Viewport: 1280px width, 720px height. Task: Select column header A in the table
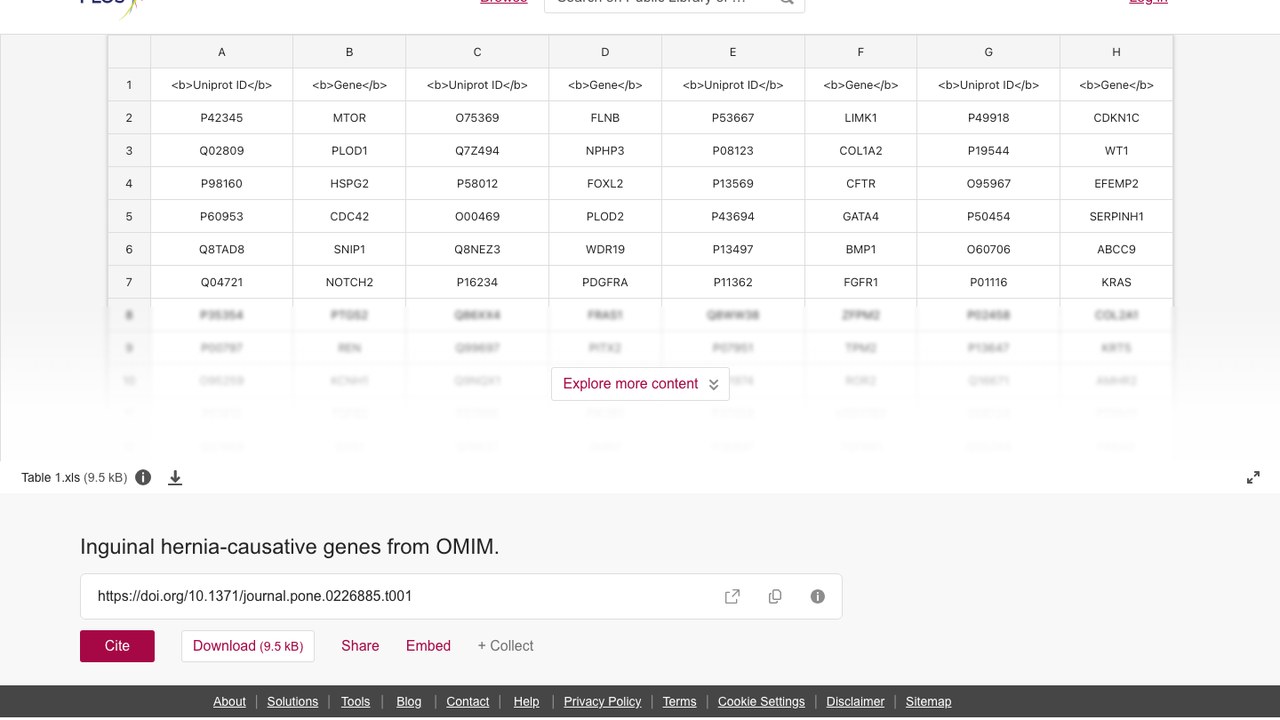[222, 52]
